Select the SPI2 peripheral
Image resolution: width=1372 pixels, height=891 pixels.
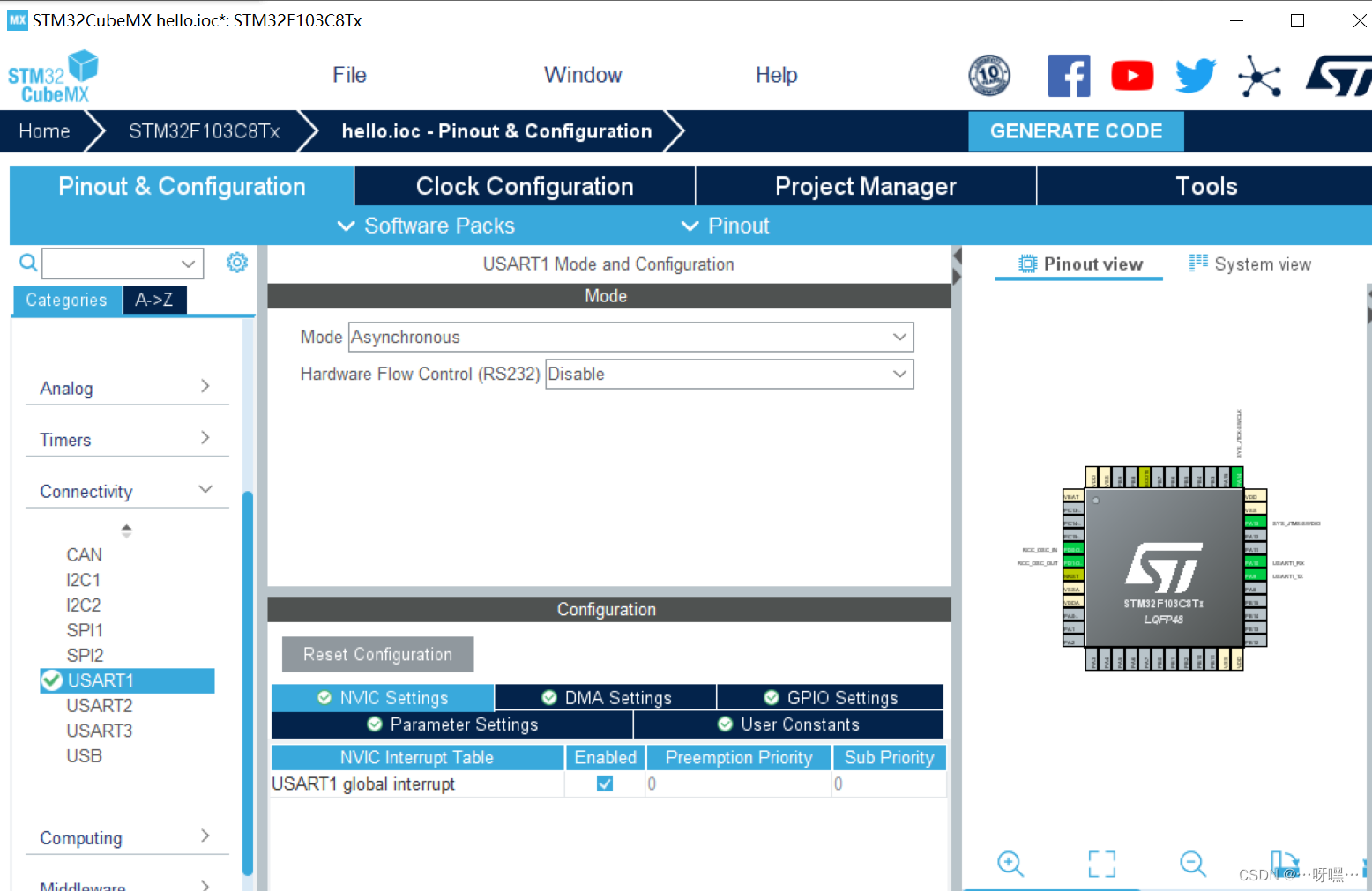[85, 655]
